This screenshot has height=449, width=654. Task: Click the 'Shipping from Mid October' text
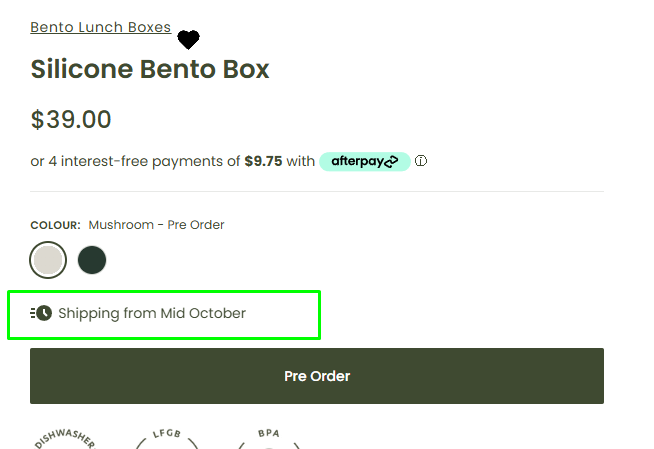click(152, 313)
